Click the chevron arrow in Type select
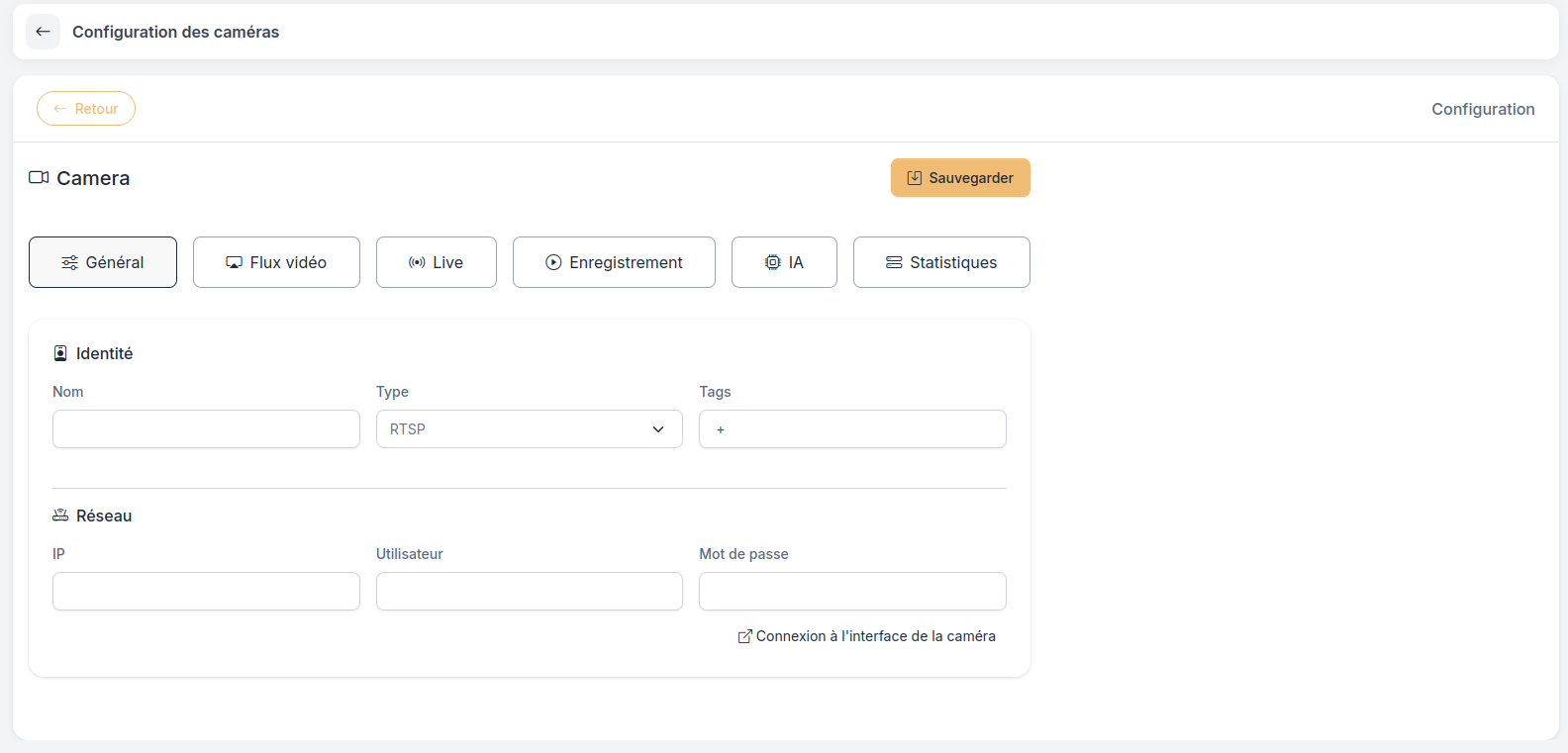This screenshot has width=1568, height=753. point(658,429)
